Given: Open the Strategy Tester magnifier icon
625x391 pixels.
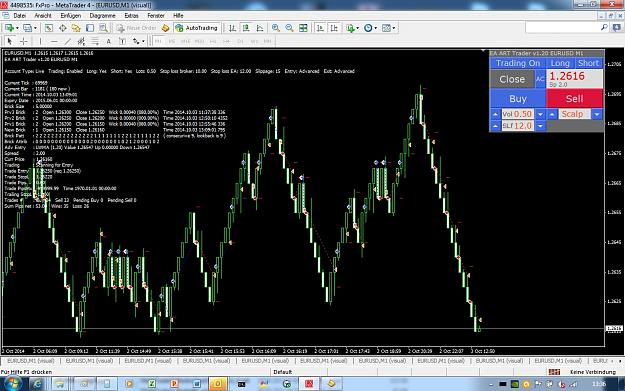Looking at the screenshot, I should click(103, 28).
